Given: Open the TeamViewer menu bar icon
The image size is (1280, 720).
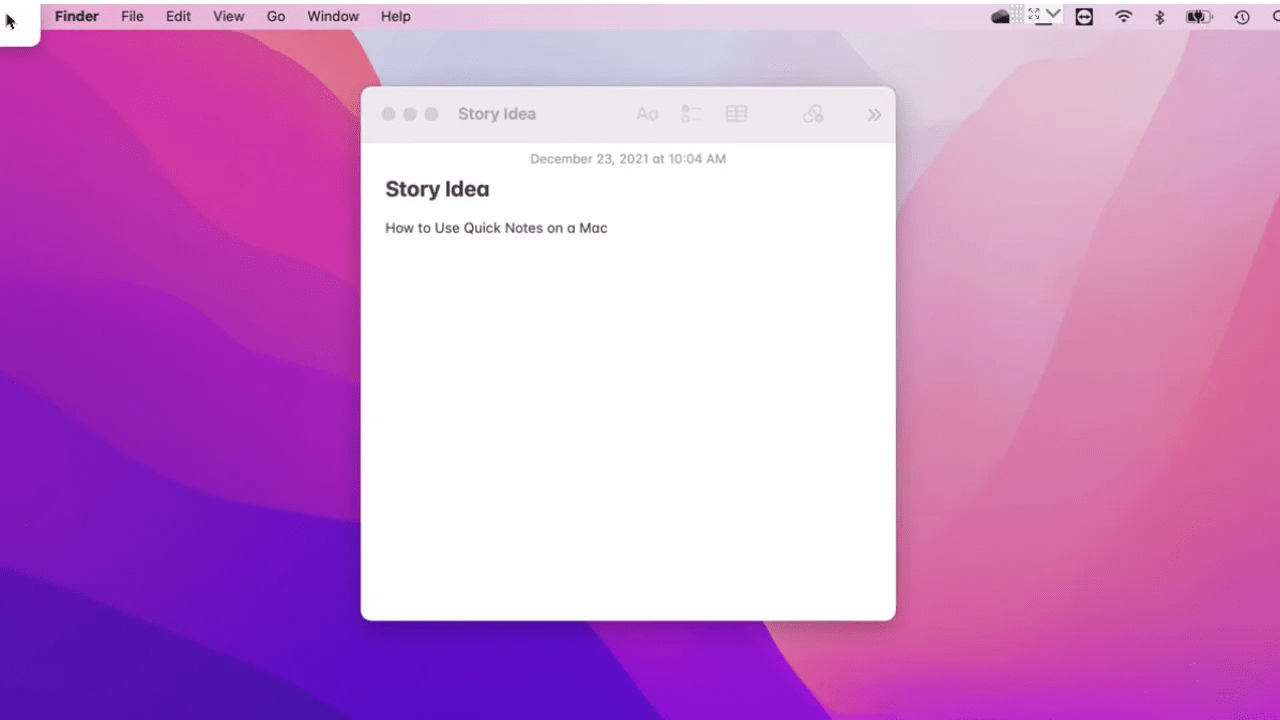Looking at the screenshot, I should (x=1084, y=16).
